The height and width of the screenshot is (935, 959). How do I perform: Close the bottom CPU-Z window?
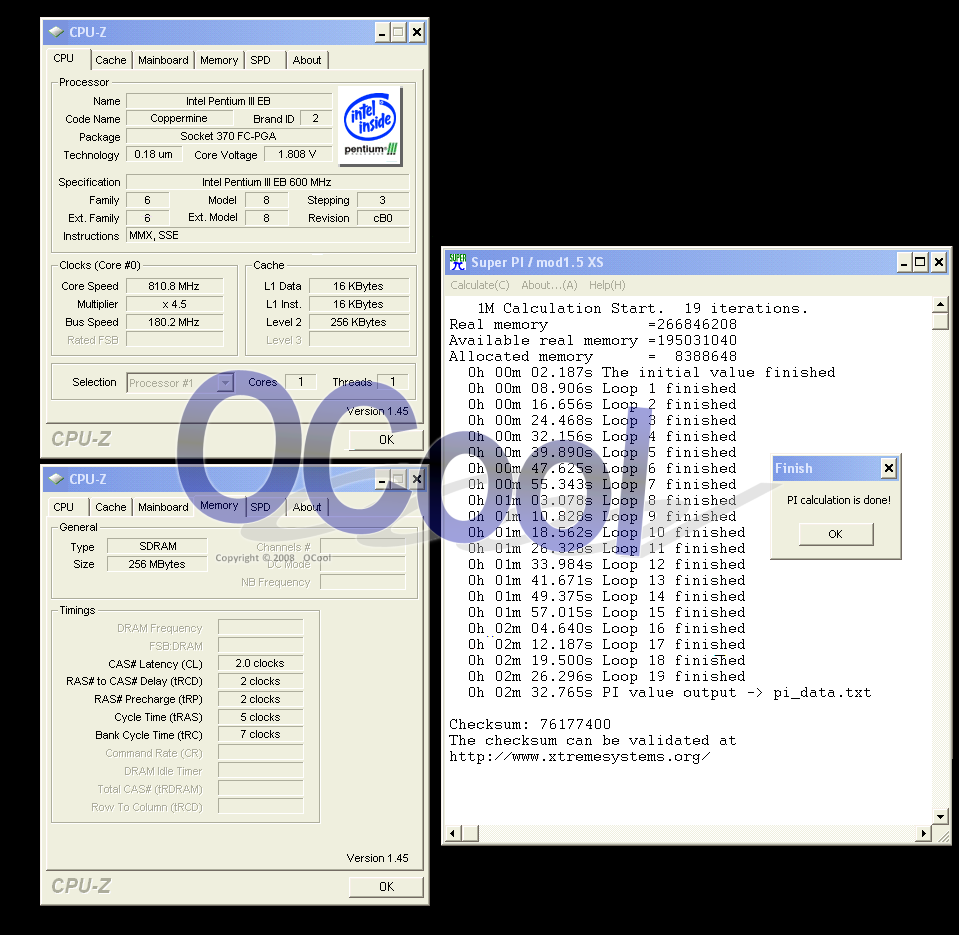[417, 479]
